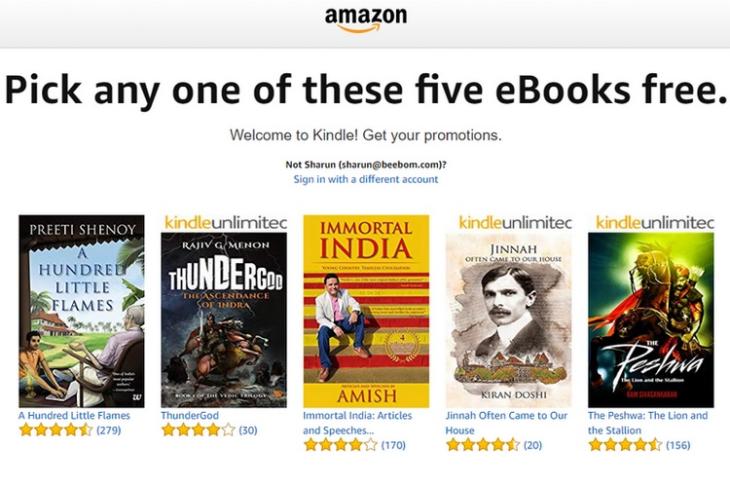The width and height of the screenshot is (730, 487).
Task: Open the ThunderGod title link
Action: coord(190,415)
